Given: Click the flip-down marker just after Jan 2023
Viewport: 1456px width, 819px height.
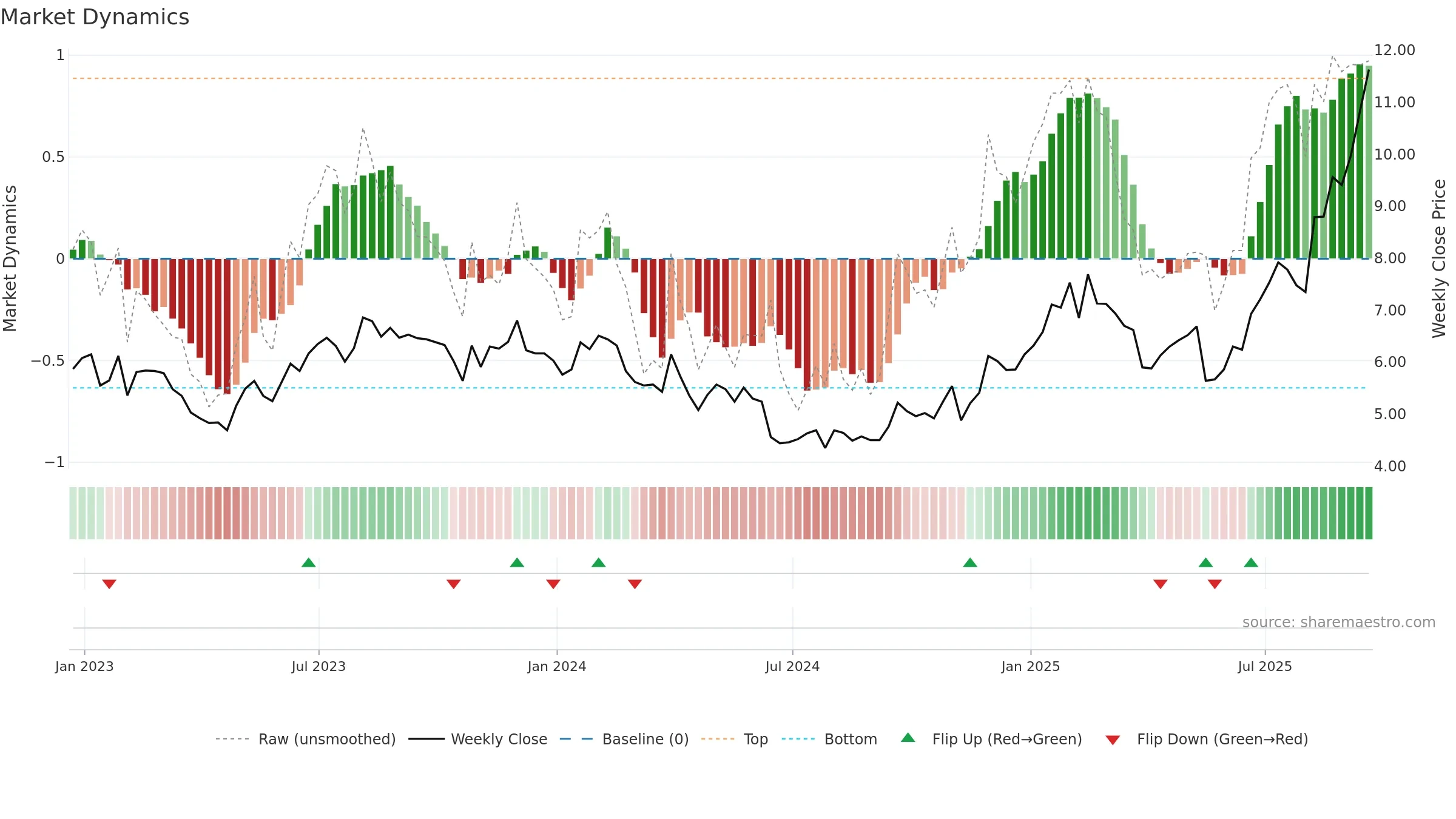Looking at the screenshot, I should tap(109, 584).
